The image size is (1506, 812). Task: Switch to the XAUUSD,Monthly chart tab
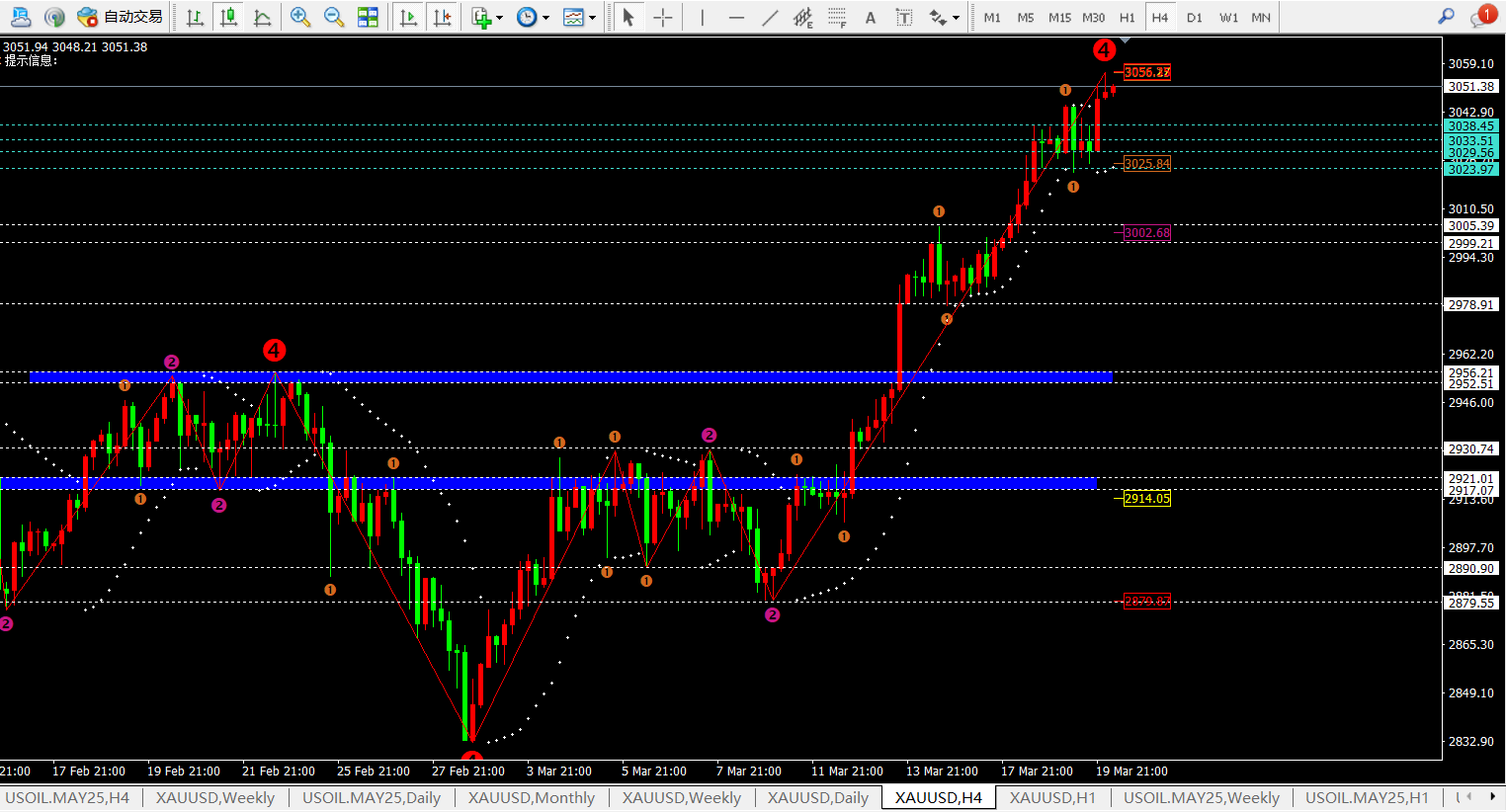tap(531, 797)
